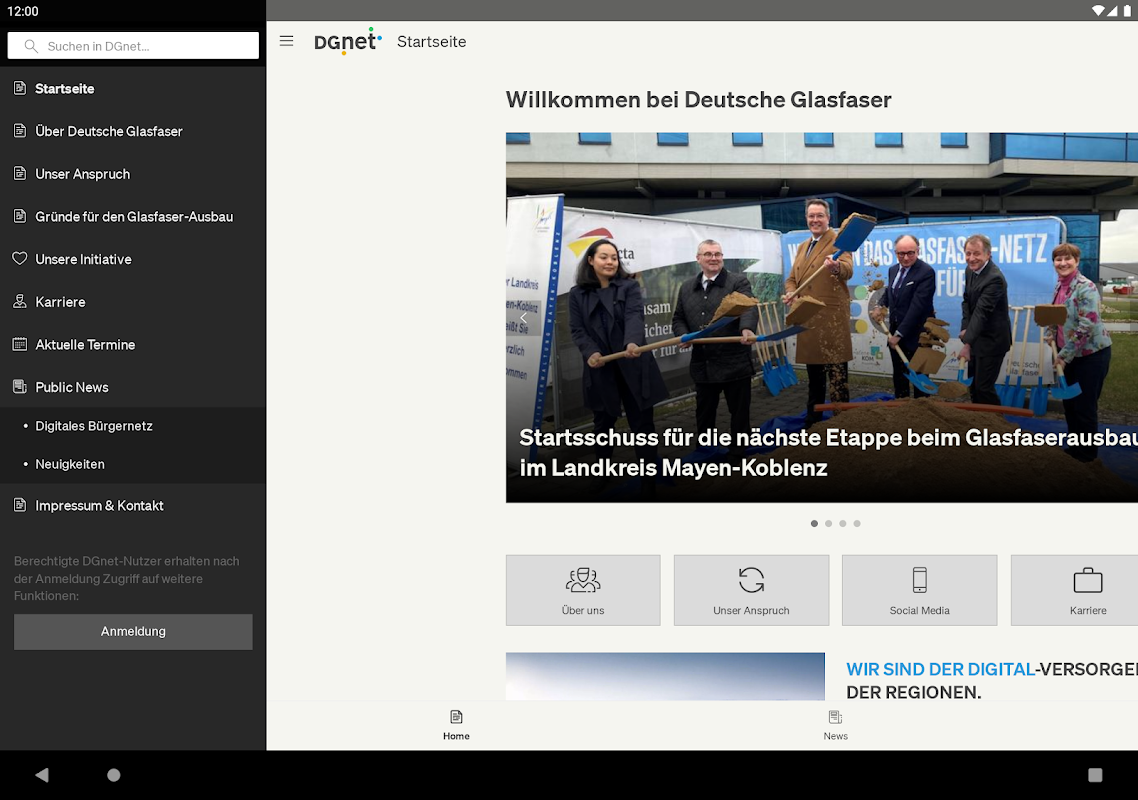Select second carousel dot indicator
Viewport: 1138px width, 800px height.
828,523
